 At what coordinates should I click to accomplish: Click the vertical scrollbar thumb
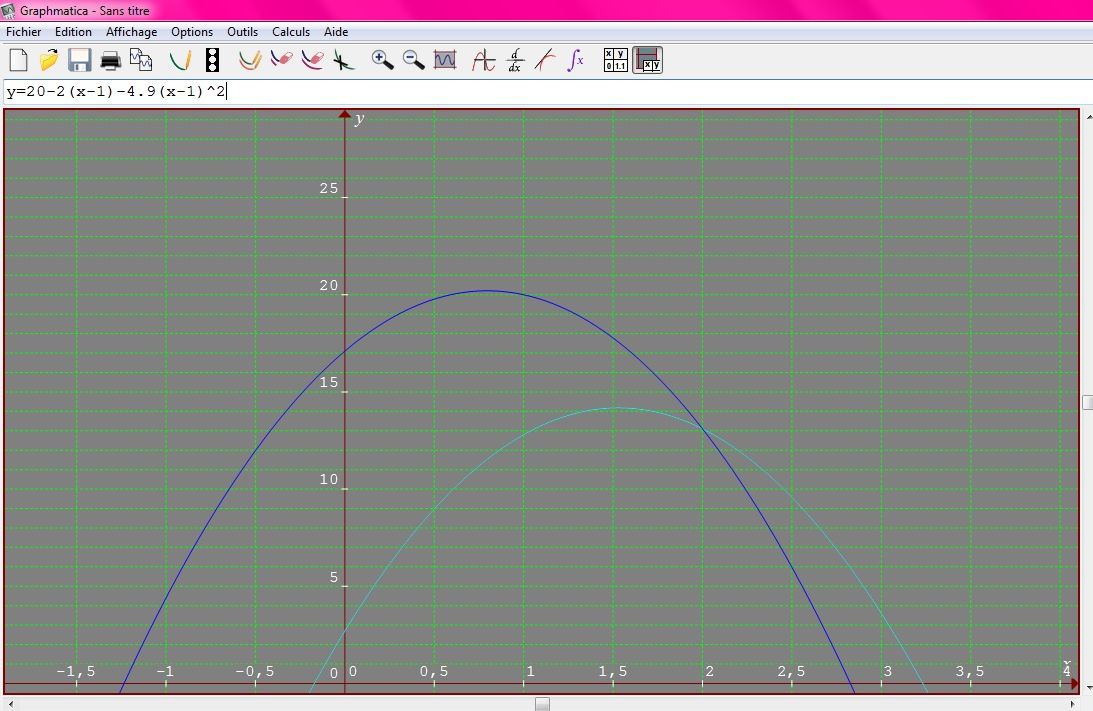(1087, 402)
